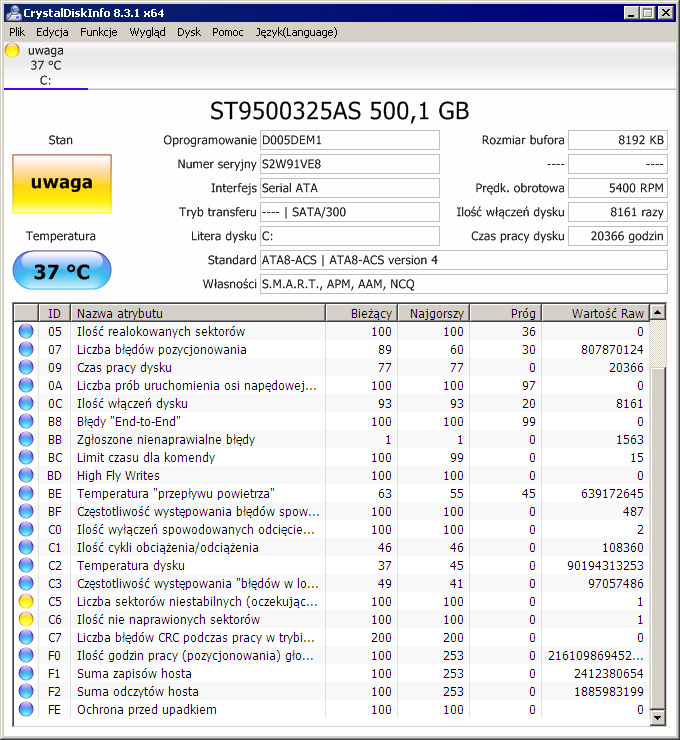Select the Zgłoszone nienaprawialne błędy row name
680x740 pixels.
(166, 440)
